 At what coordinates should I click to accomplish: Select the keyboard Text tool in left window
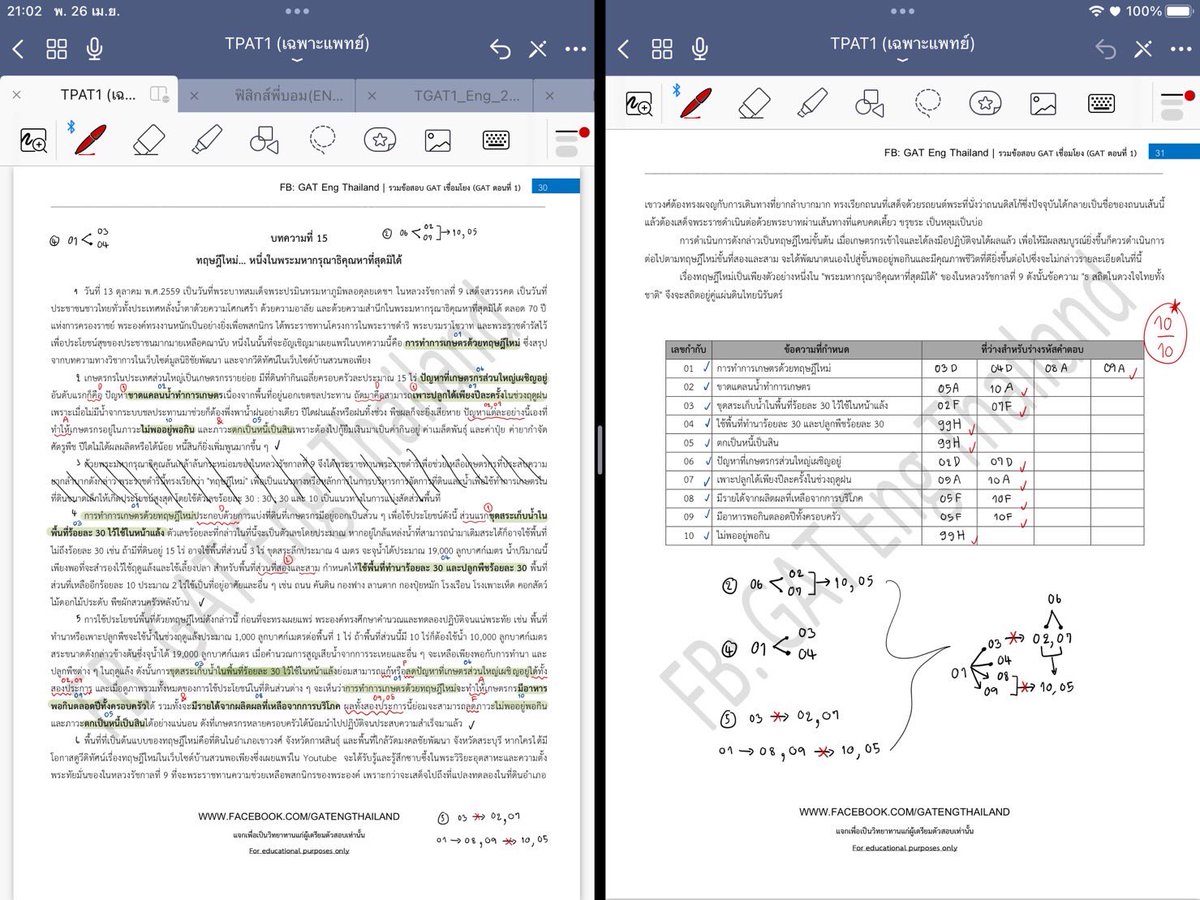tap(496, 140)
